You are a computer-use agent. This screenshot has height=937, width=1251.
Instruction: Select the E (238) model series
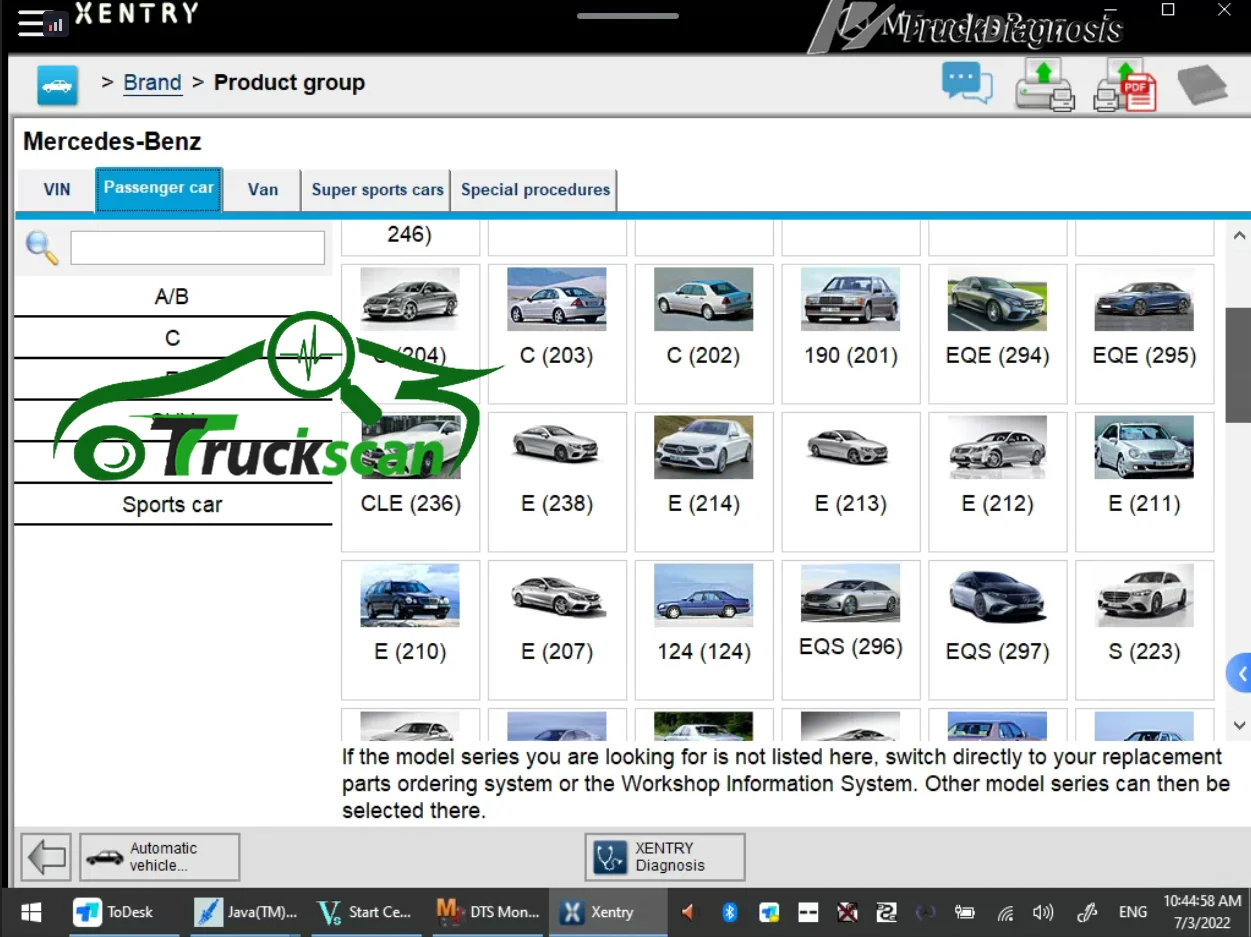tap(557, 482)
